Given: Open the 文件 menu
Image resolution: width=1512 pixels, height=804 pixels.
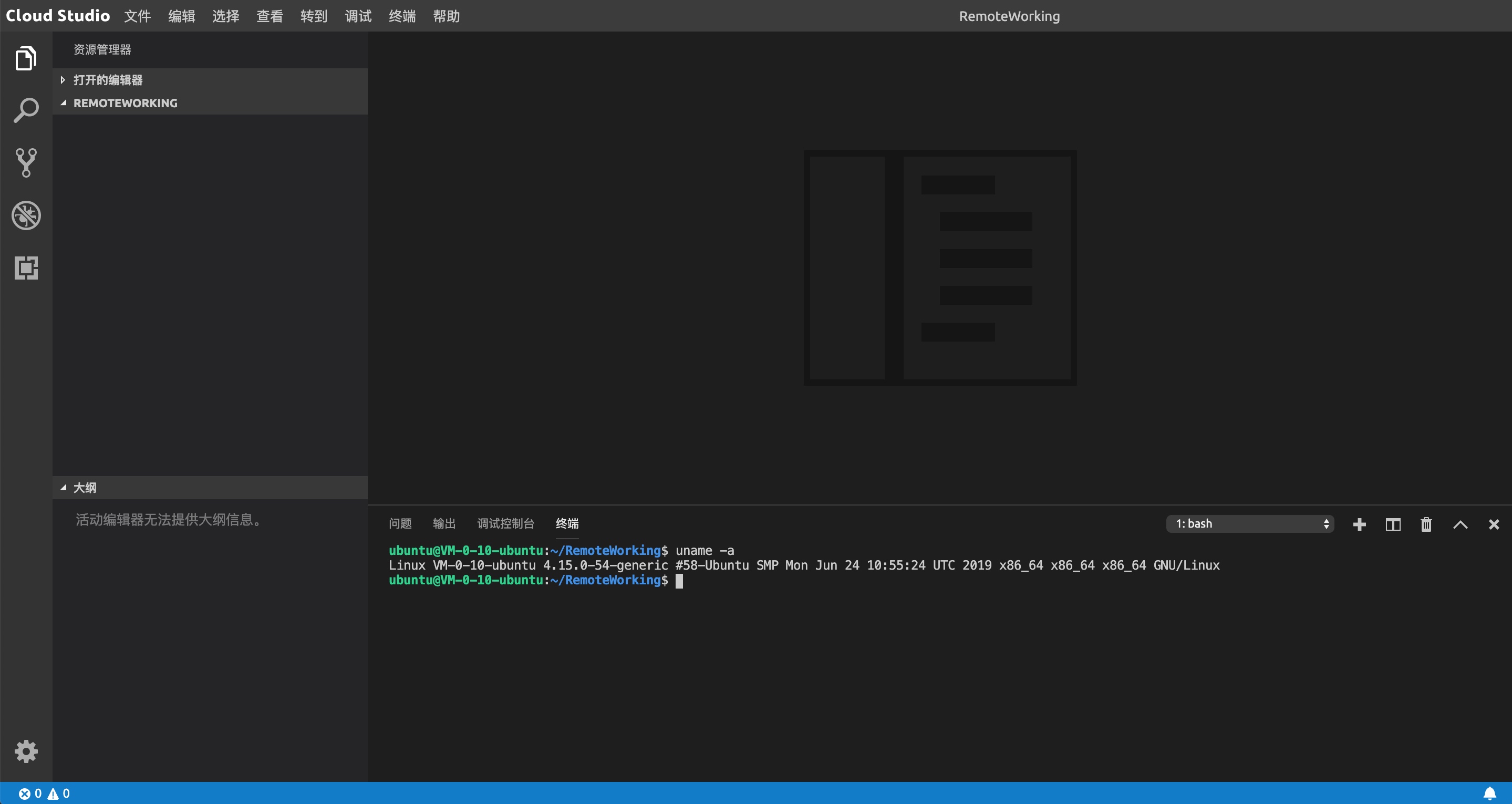Looking at the screenshot, I should [137, 16].
